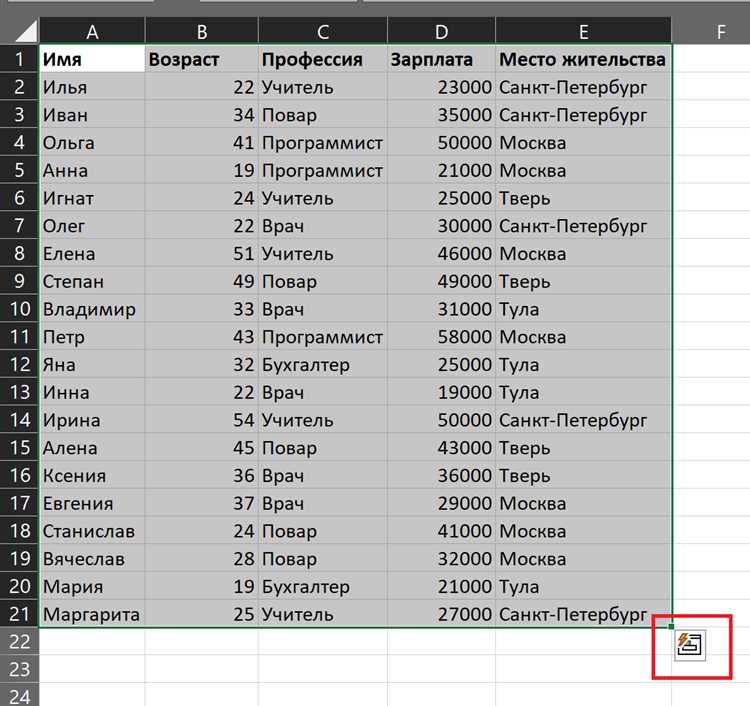
Task: Select row 1 header
Action: [19, 59]
